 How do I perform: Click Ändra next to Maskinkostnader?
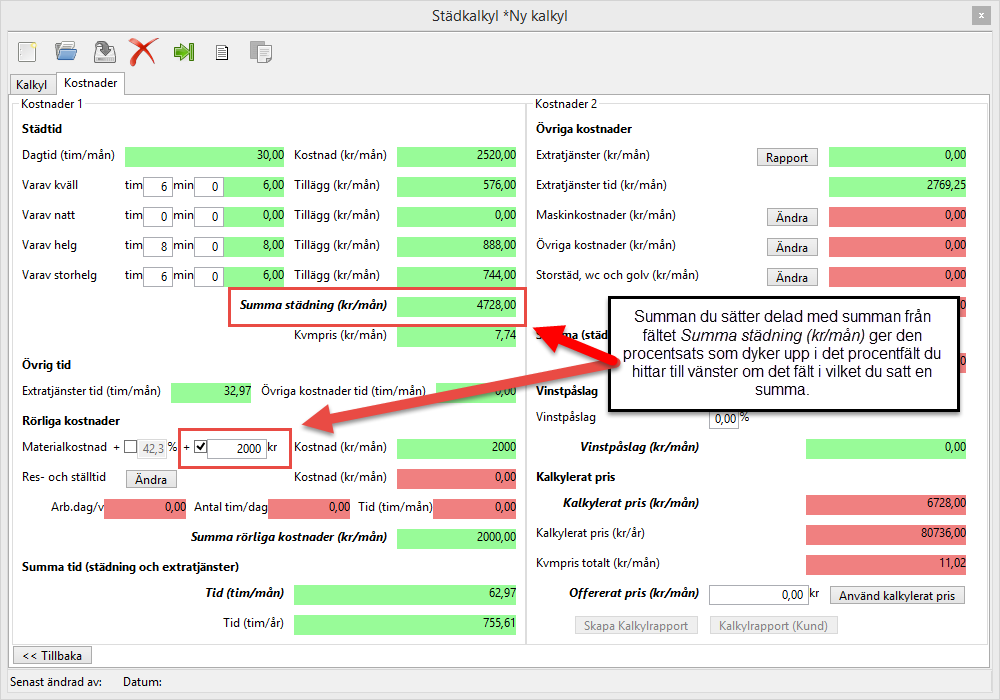(x=792, y=217)
